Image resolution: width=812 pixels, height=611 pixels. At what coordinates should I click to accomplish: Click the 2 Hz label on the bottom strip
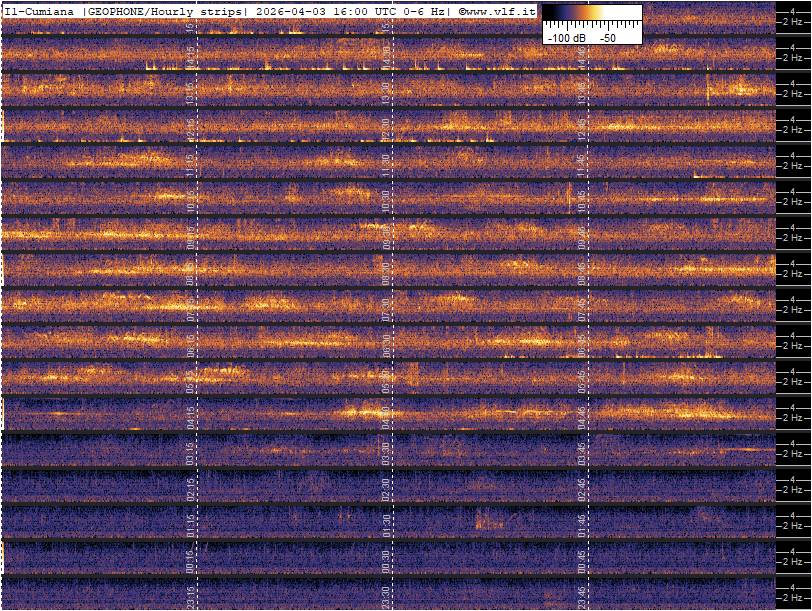coord(791,598)
